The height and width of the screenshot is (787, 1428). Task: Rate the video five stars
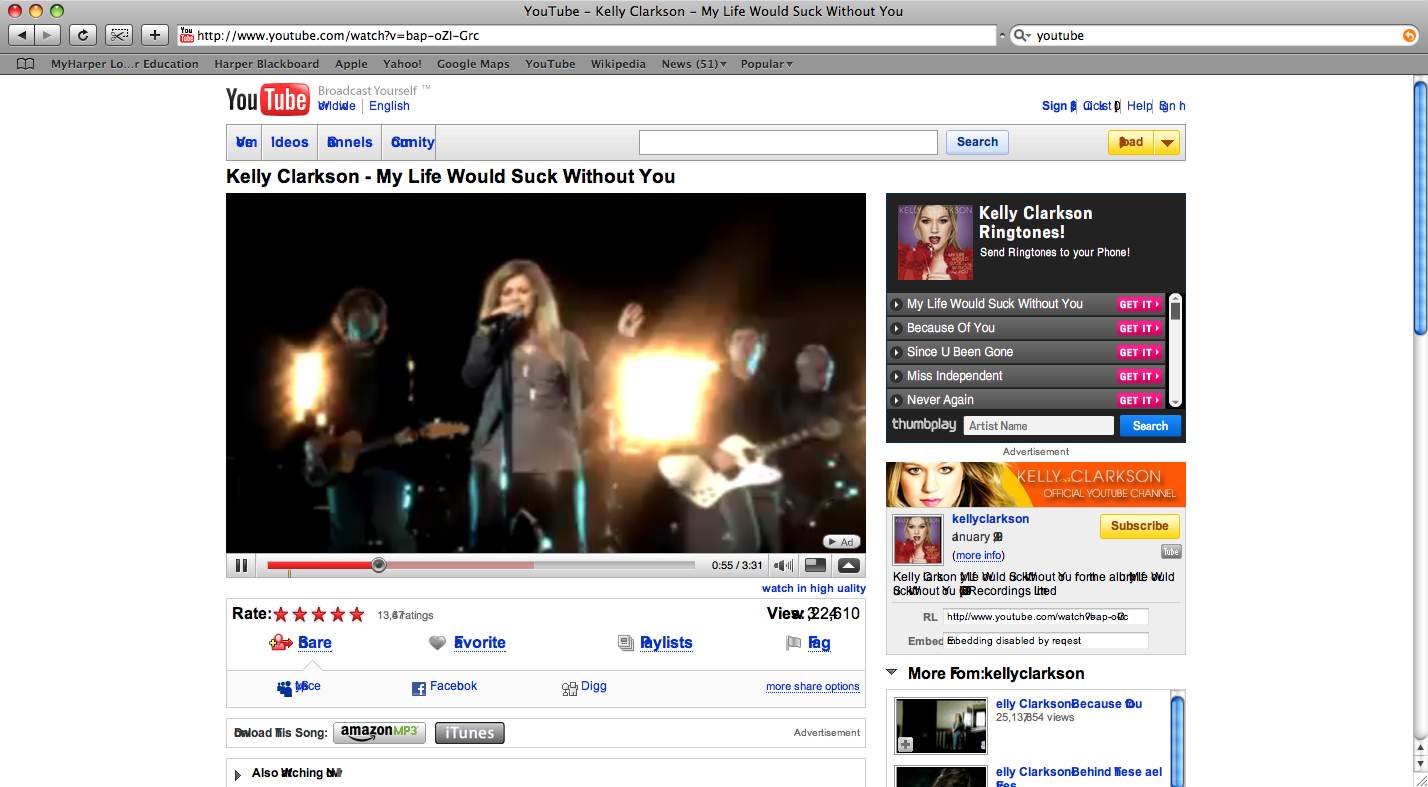pos(356,614)
